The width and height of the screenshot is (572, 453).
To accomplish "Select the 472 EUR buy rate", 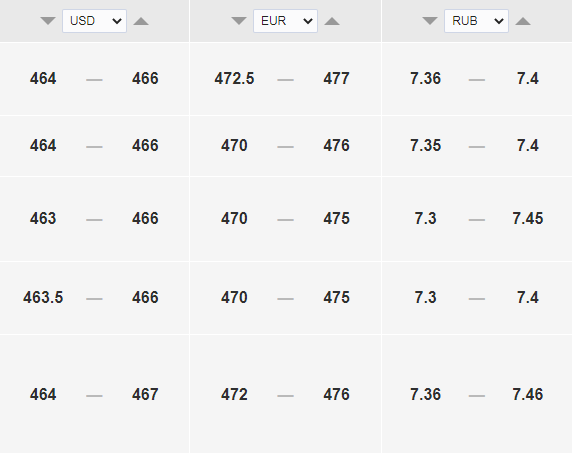I will (x=234, y=394).
